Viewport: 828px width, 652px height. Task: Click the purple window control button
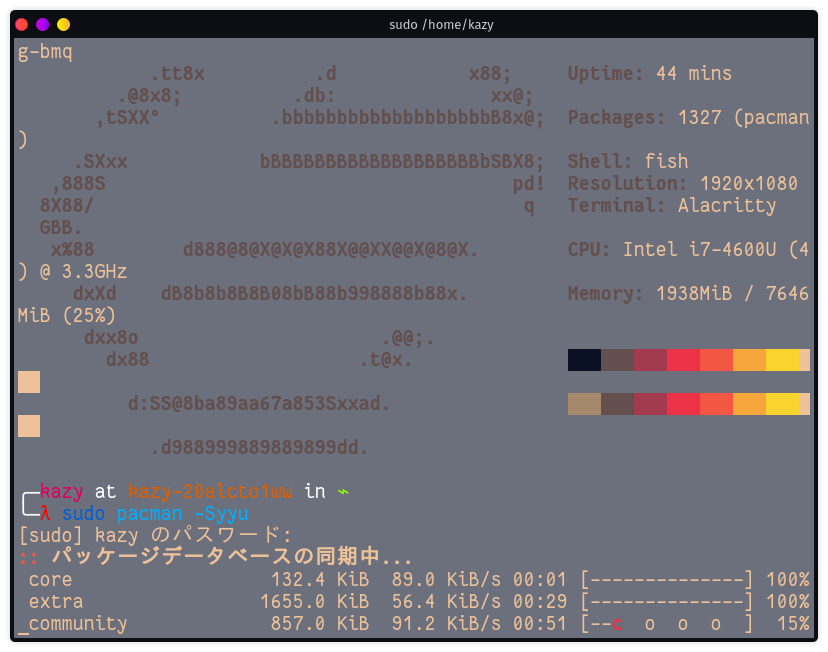pos(42,24)
